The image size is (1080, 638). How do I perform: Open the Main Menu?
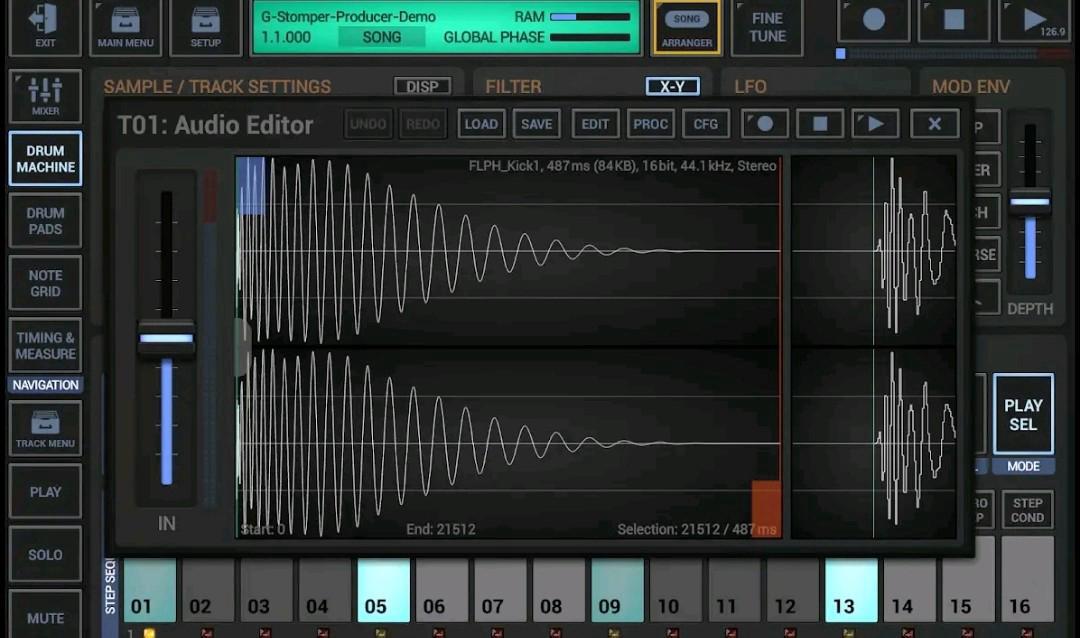(x=125, y=27)
